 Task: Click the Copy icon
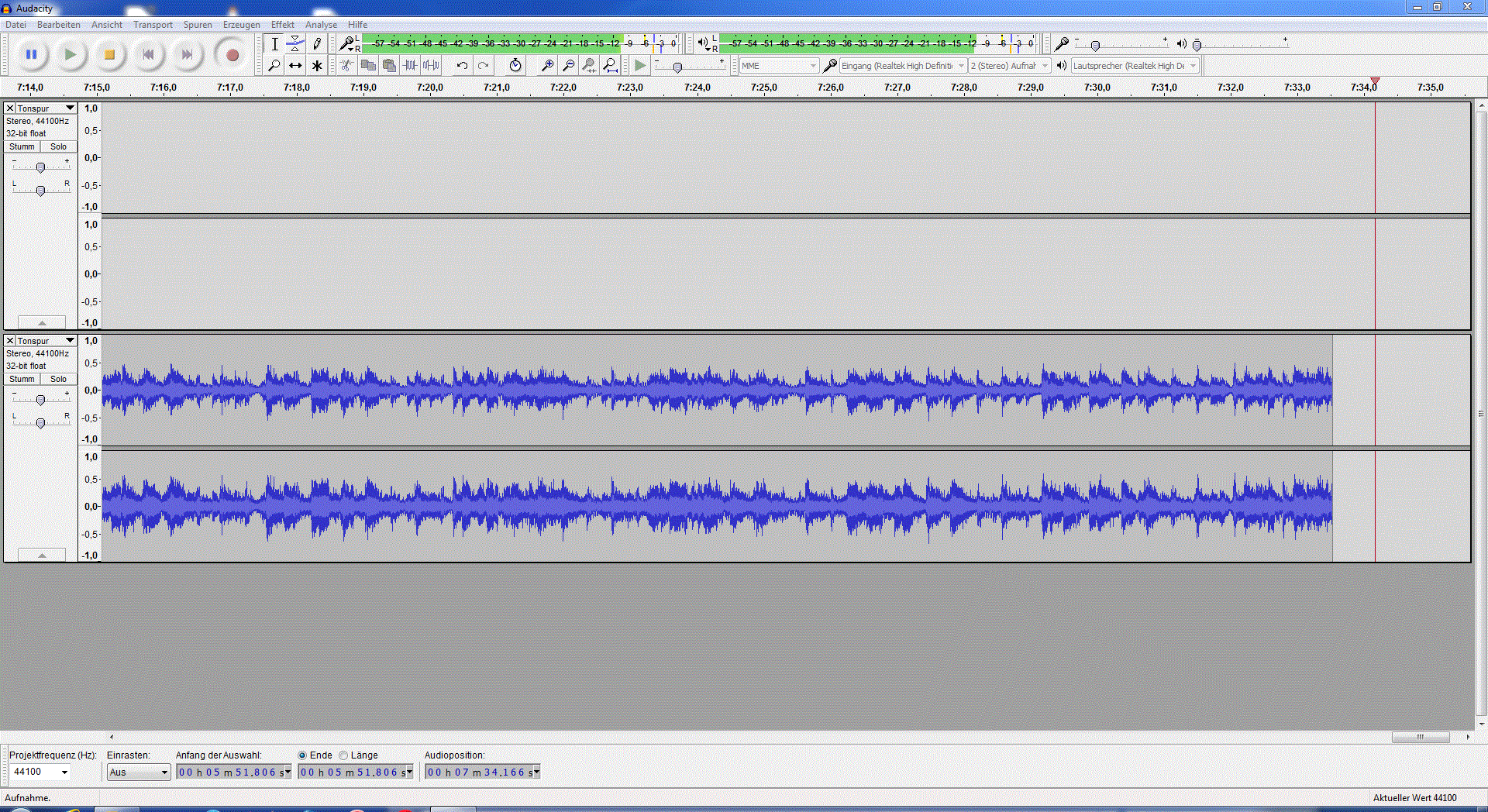368,66
